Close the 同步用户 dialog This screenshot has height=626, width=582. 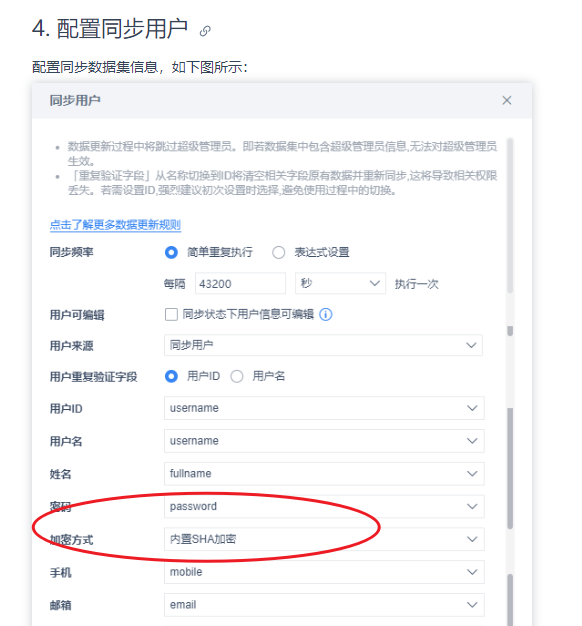(507, 100)
